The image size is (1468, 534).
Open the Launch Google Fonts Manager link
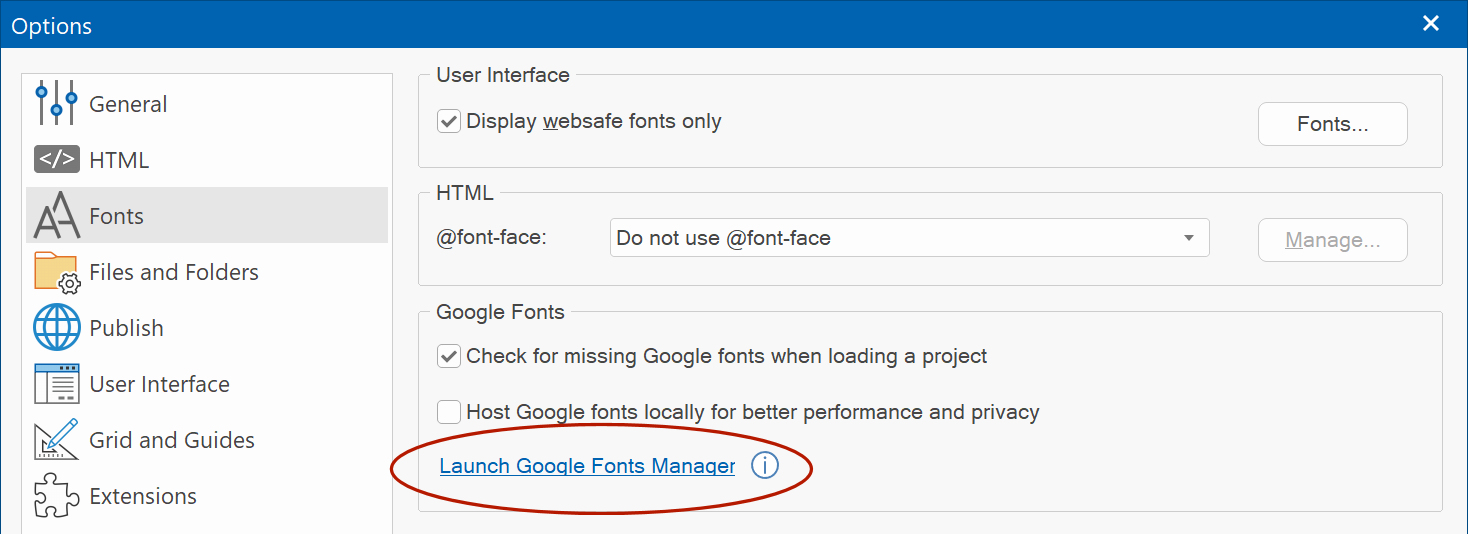(x=587, y=466)
